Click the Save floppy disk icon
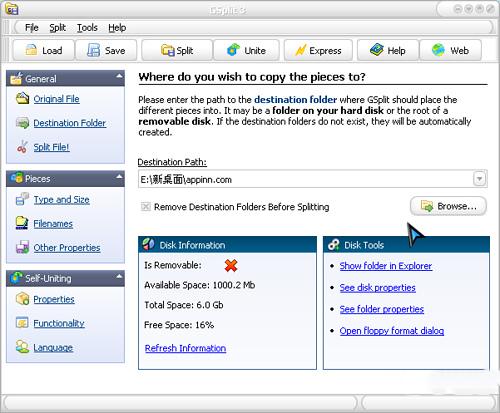This screenshot has height=413, width=500. 94,50
